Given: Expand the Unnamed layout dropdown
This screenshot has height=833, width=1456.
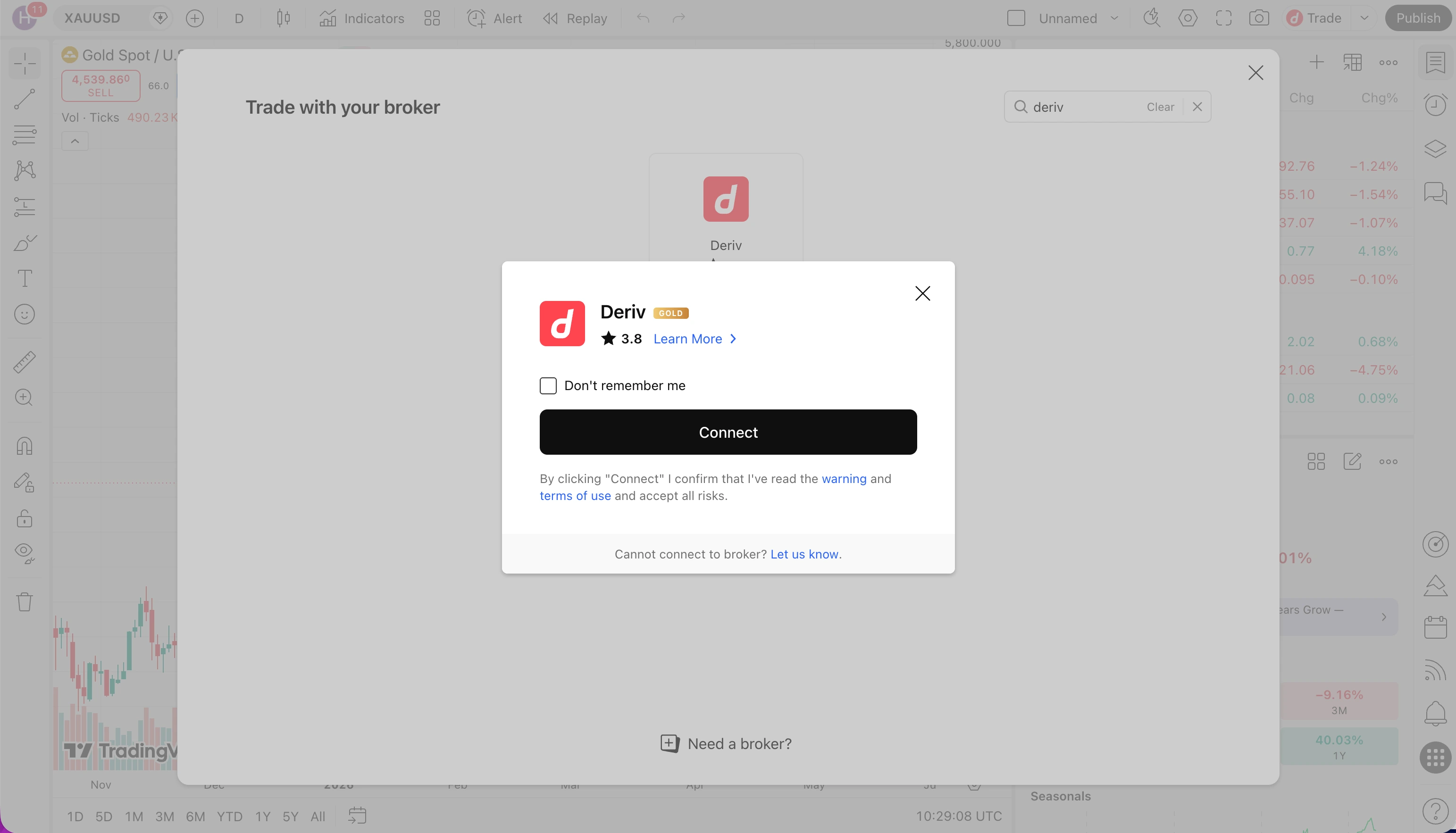Looking at the screenshot, I should pos(1114,18).
